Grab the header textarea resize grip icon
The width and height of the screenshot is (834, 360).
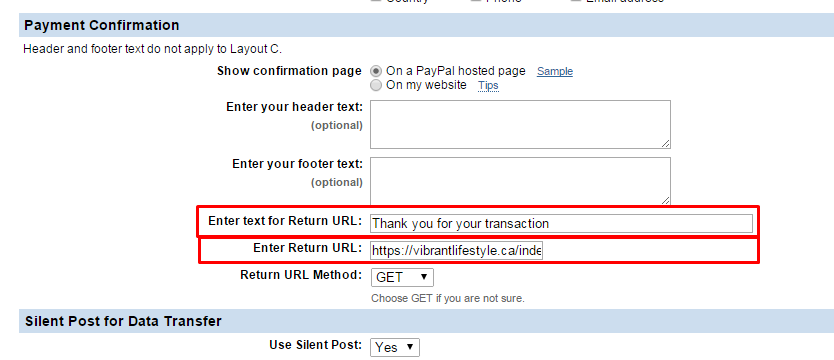pyautogui.click(x=666, y=144)
